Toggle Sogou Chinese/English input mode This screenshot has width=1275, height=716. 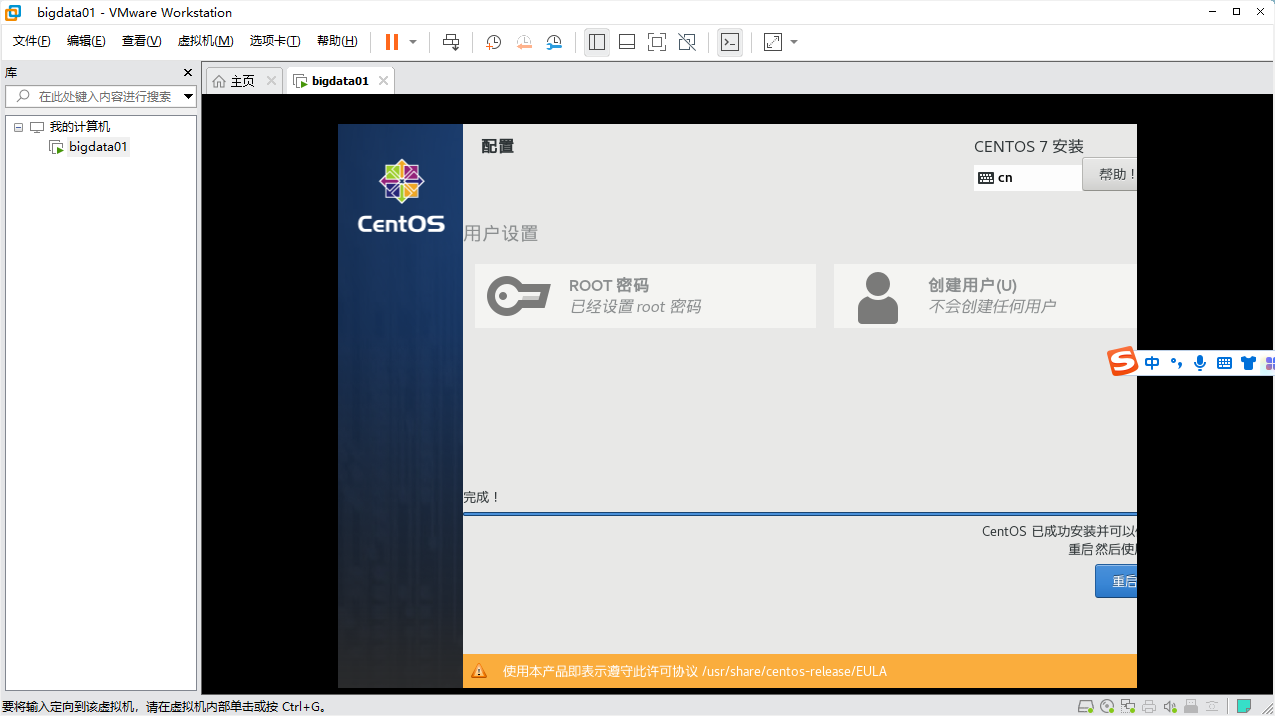pyautogui.click(x=1152, y=363)
